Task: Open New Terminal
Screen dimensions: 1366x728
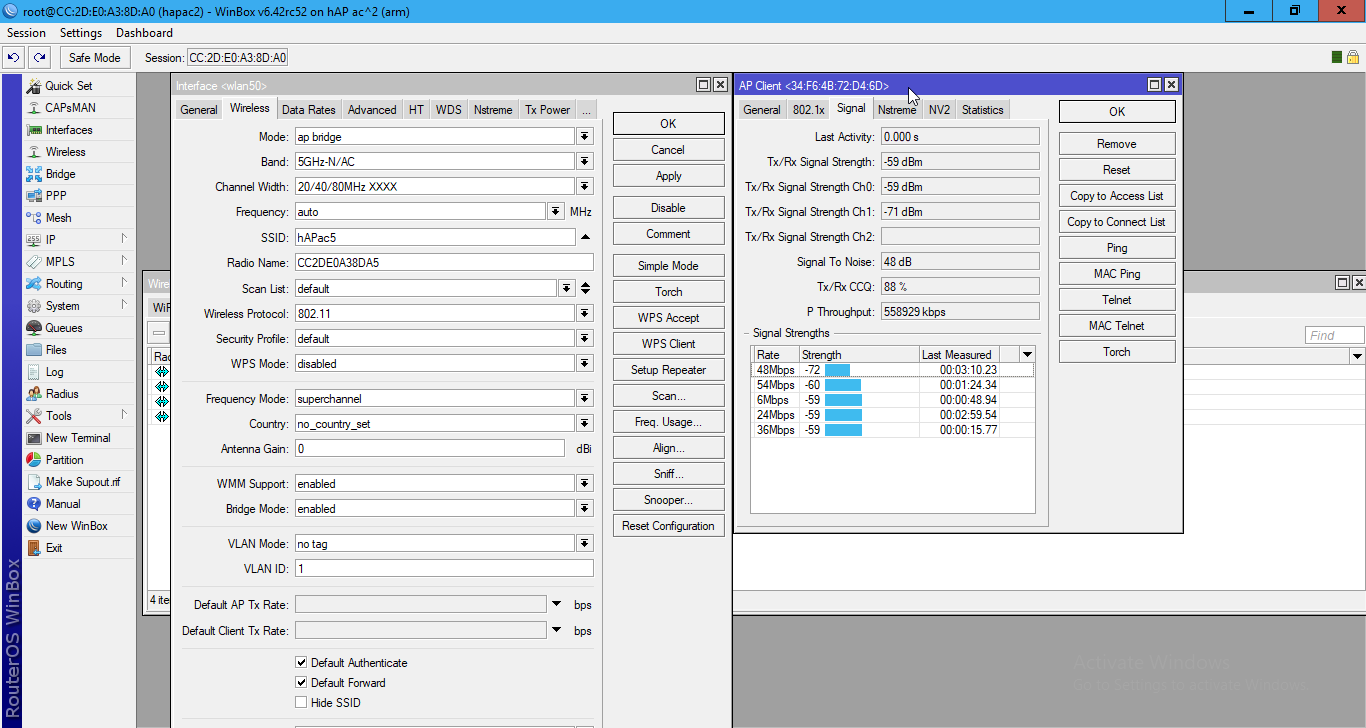Action: (79, 438)
